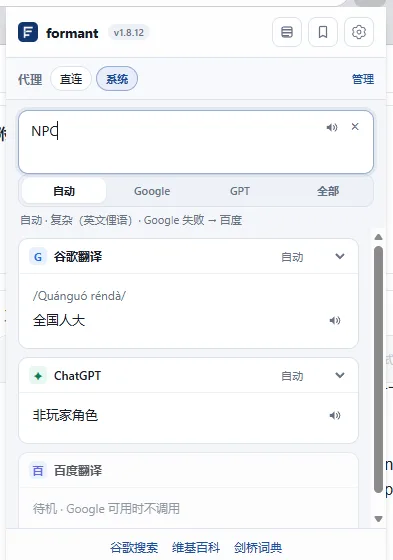The width and height of the screenshot is (393, 560).
Task: Switch to the 全部 tab
Action: [328, 191]
